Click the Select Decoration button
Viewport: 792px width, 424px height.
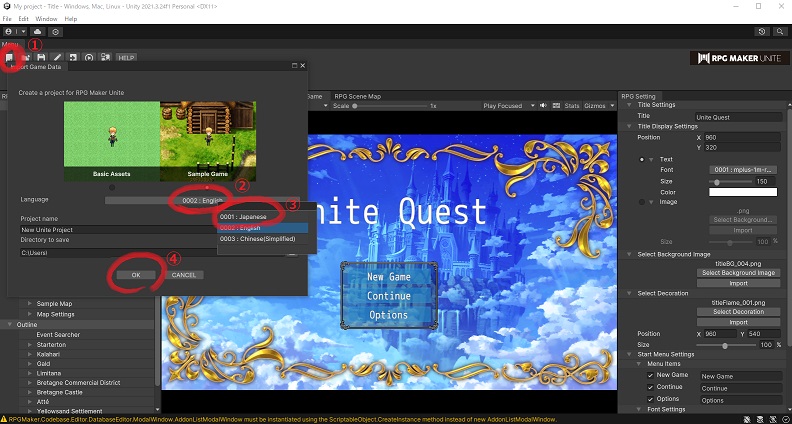(x=738, y=312)
